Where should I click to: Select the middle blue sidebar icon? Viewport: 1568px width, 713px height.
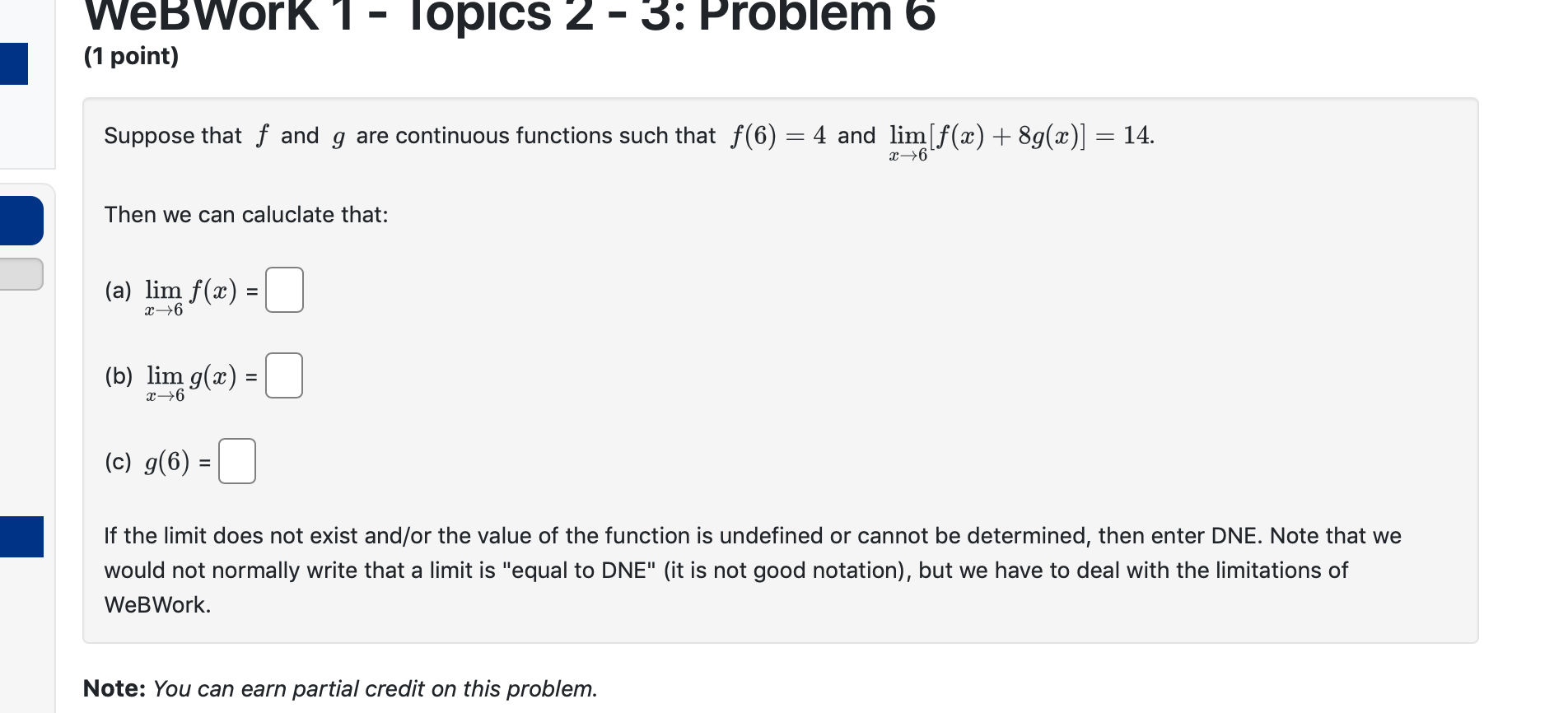21,220
